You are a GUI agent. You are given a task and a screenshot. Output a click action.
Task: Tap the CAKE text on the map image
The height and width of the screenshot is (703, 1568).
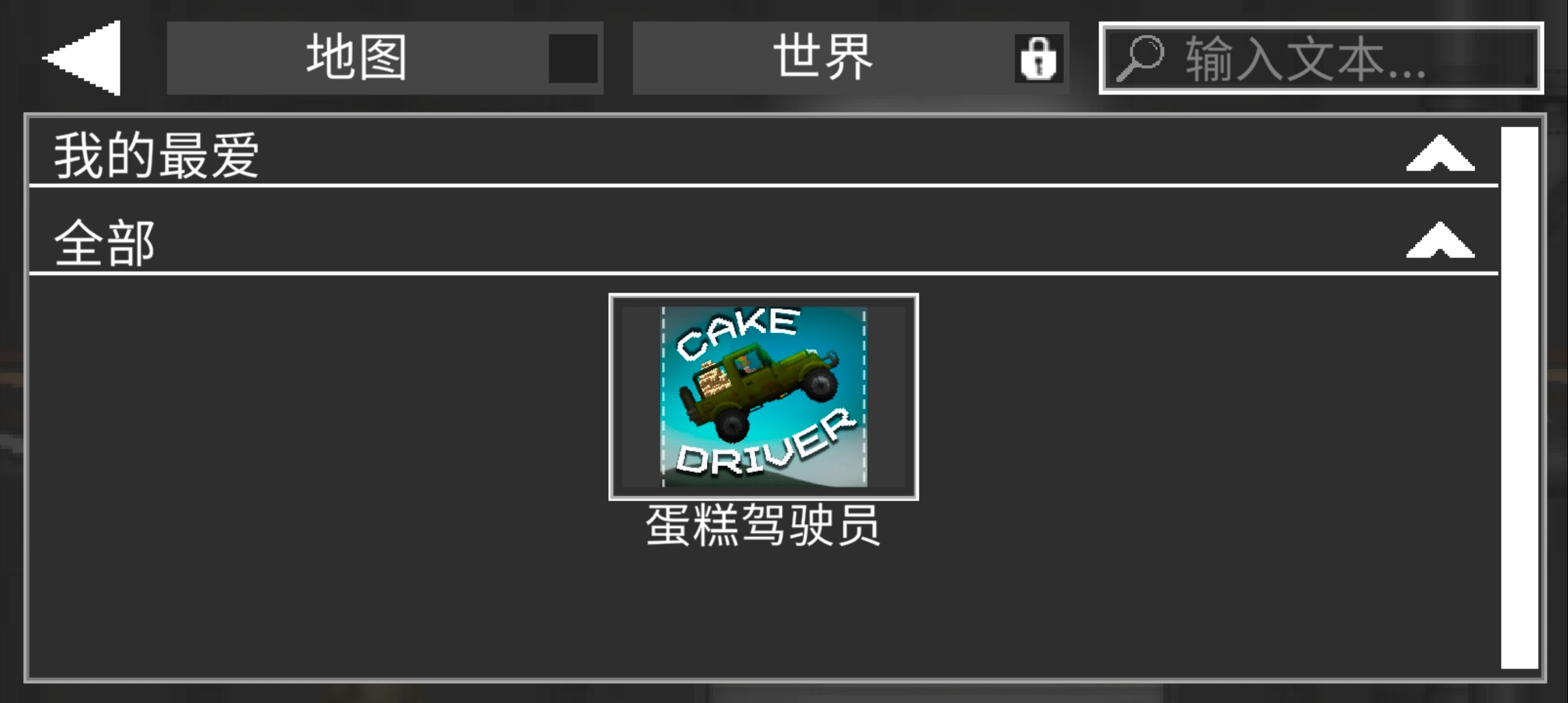[737, 333]
